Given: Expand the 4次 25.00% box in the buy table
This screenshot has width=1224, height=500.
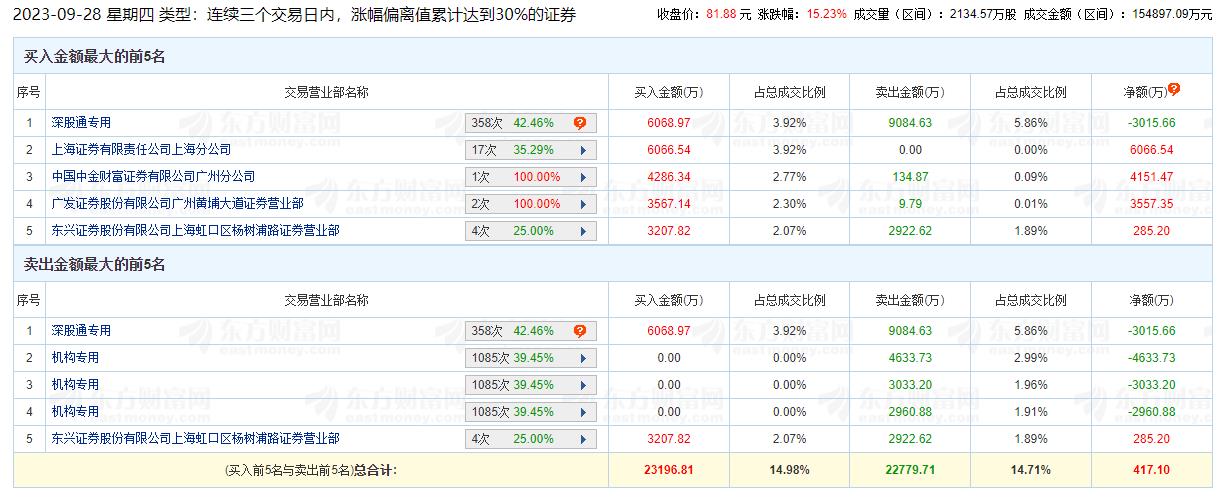Looking at the screenshot, I should click(530, 231).
